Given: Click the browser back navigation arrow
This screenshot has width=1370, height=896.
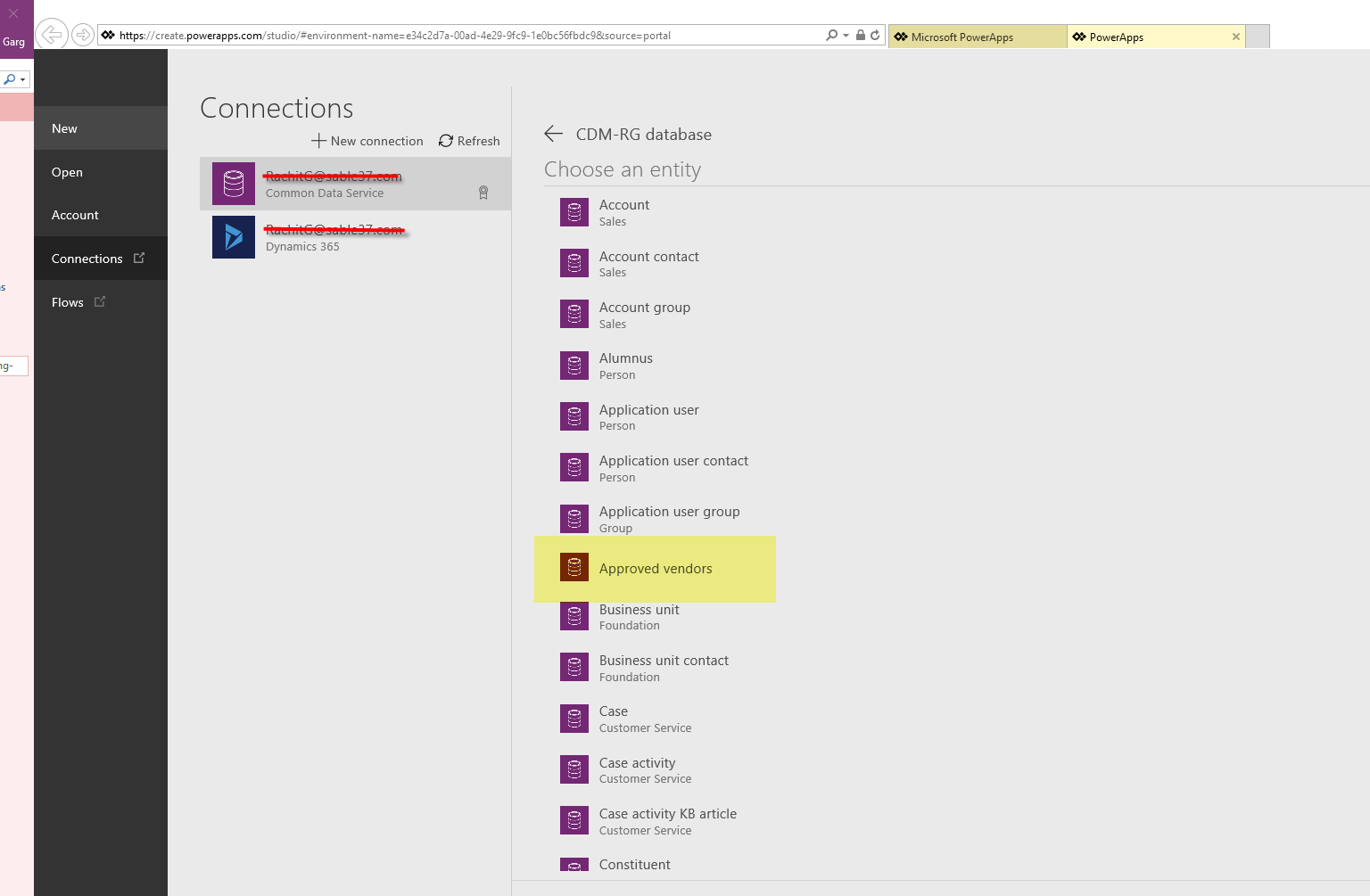Looking at the screenshot, I should pyautogui.click(x=52, y=35).
